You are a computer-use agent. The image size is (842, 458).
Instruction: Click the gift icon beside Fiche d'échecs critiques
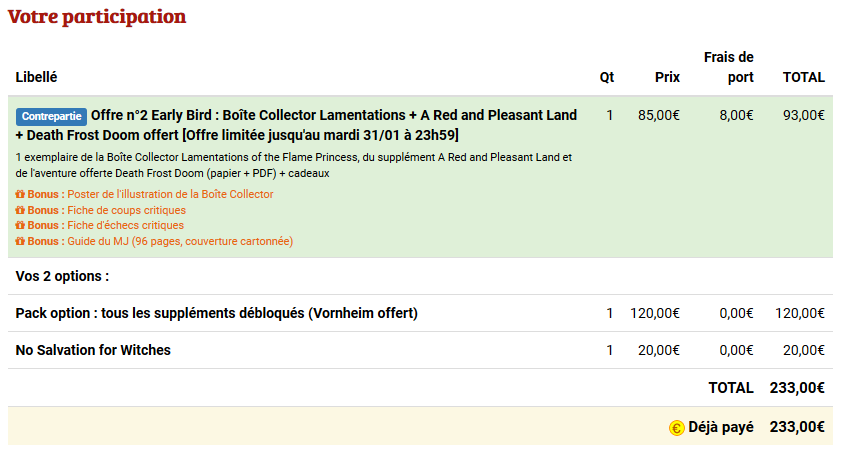tap(20, 226)
